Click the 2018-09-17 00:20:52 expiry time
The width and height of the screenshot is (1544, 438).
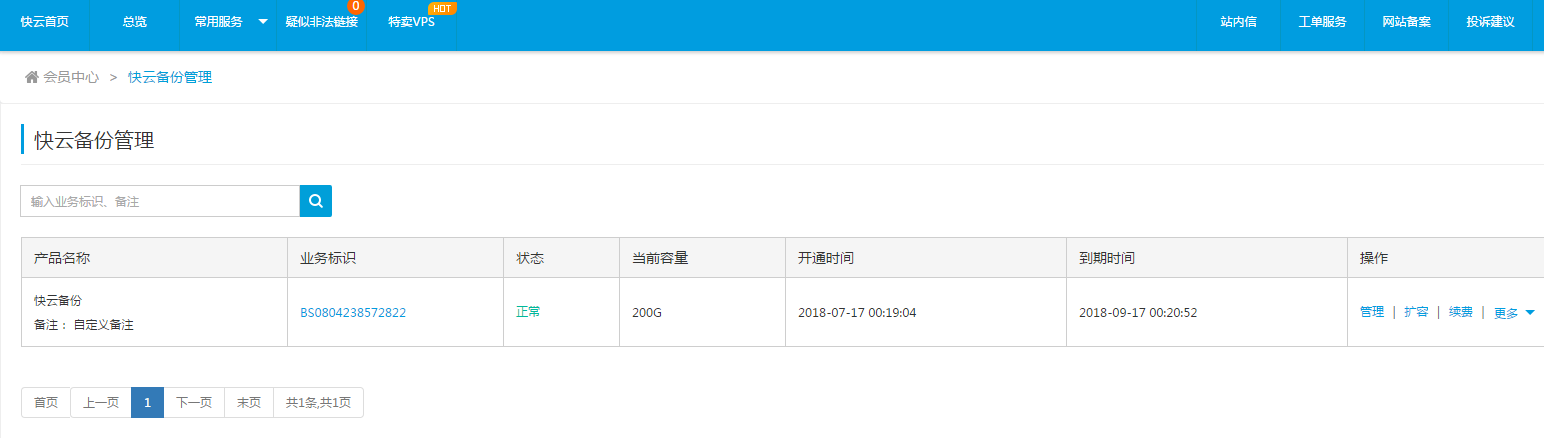point(1138,313)
